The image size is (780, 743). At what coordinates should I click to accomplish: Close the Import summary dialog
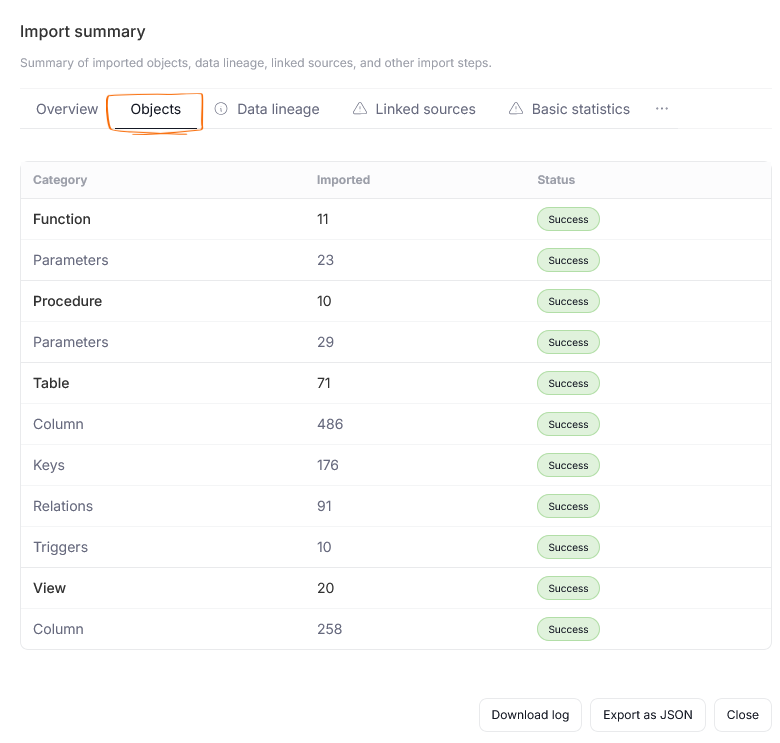743,715
